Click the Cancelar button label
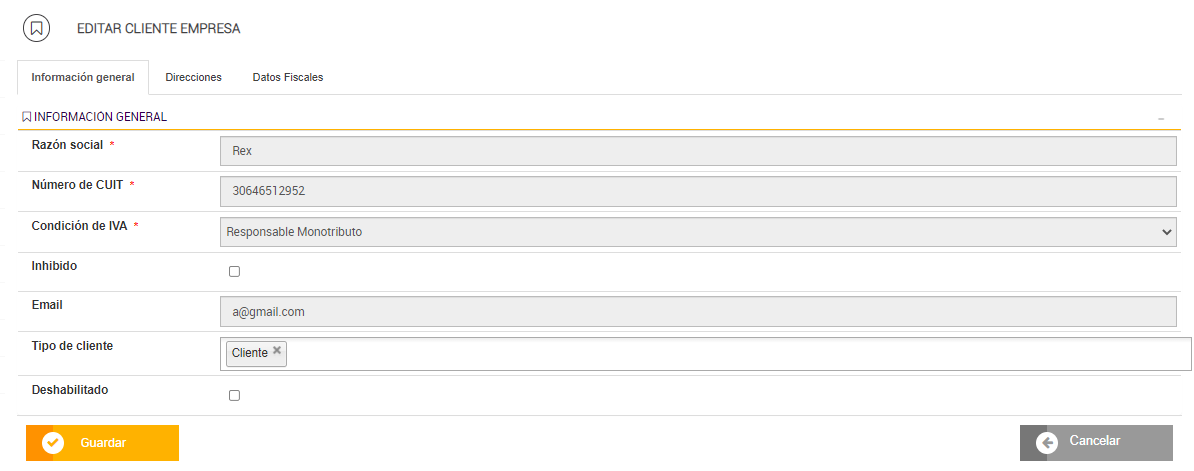 pos(1095,441)
